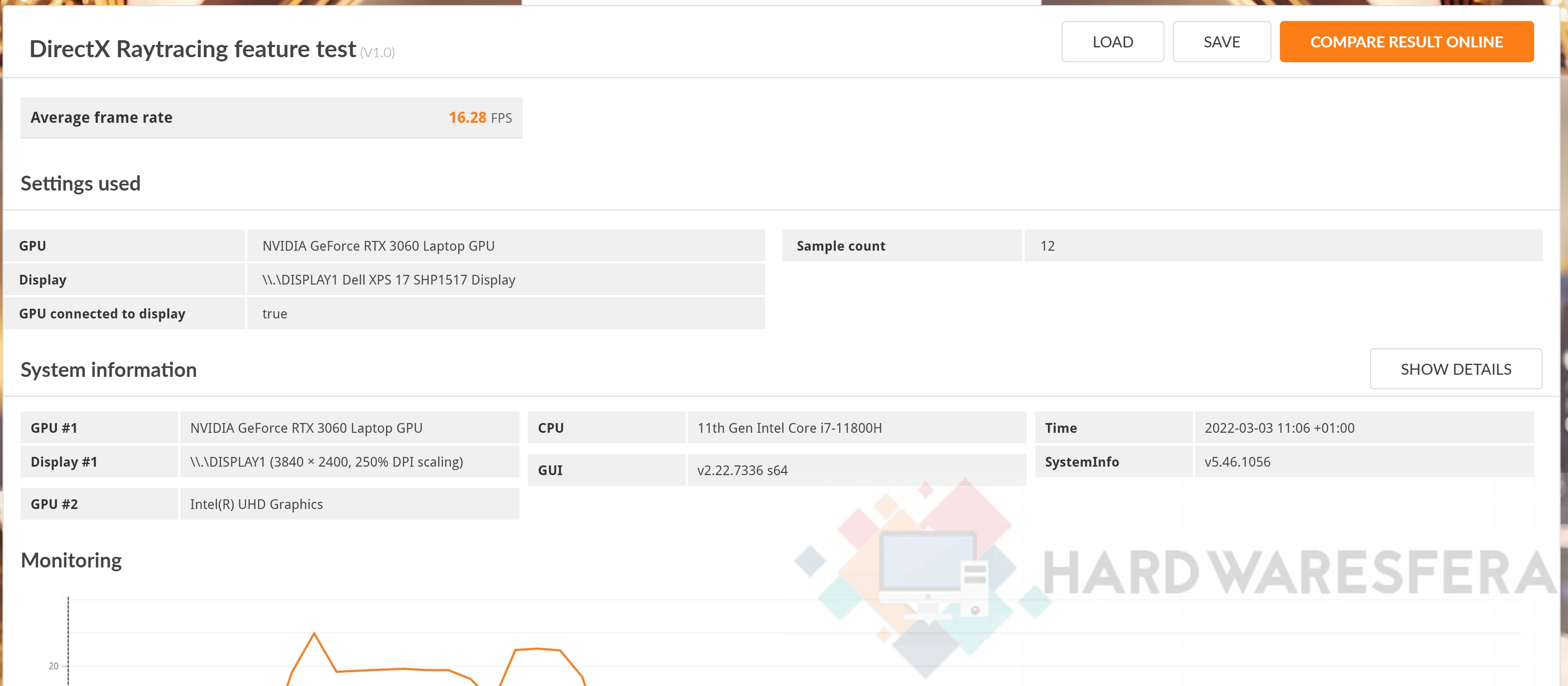Click NVIDIA GeForce RTX 3060 Laptop GPU under Settings used
The image size is (1568, 686).
pyautogui.click(x=378, y=246)
